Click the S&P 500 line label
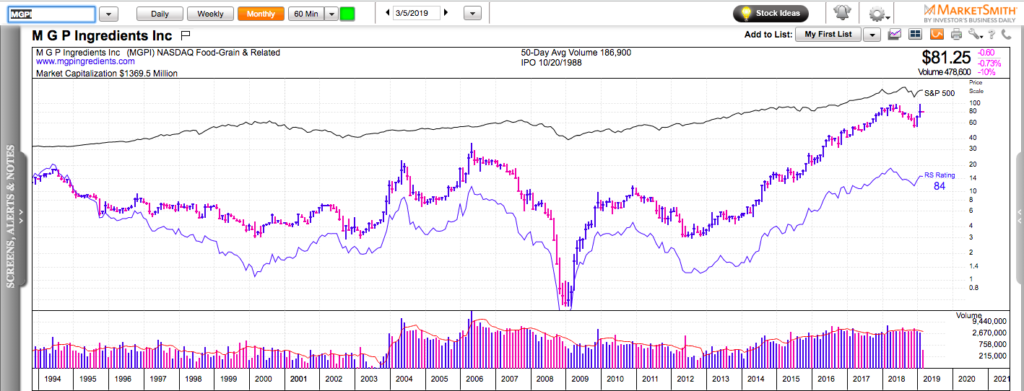The width and height of the screenshot is (1024, 391). click(x=940, y=93)
